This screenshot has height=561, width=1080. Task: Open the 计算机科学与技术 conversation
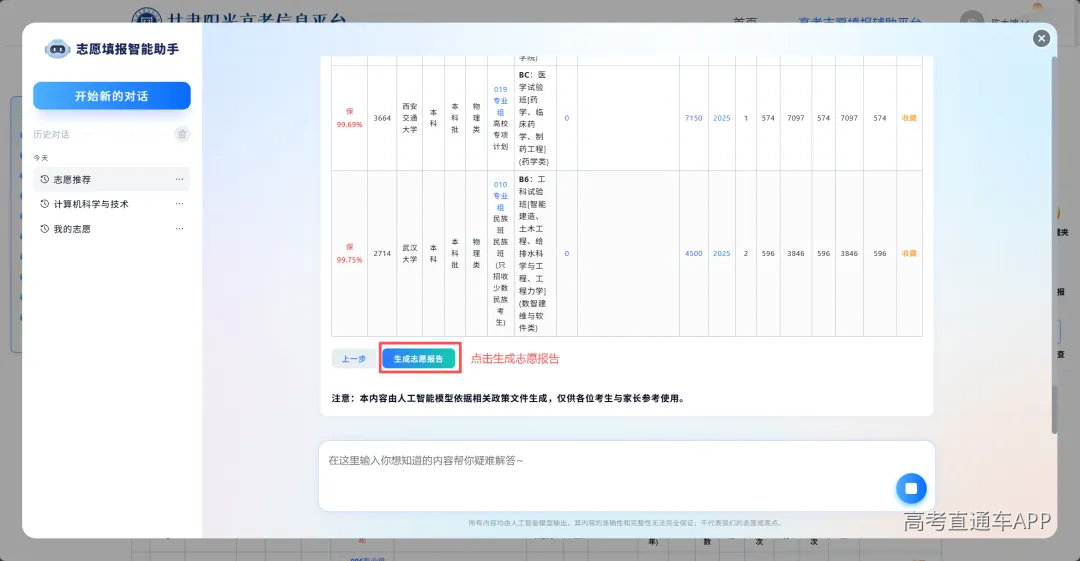[x=112, y=204]
